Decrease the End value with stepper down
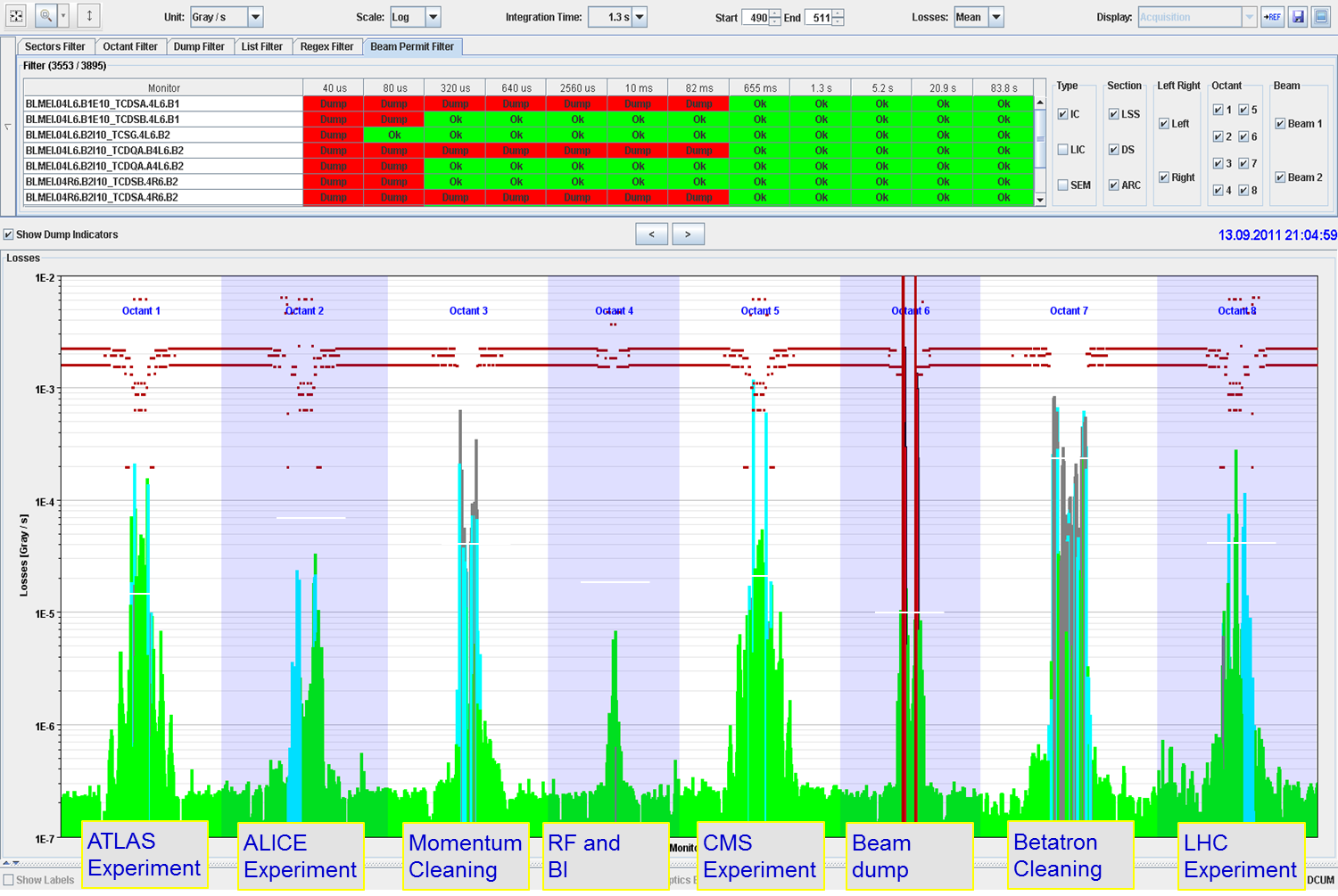 838,21
